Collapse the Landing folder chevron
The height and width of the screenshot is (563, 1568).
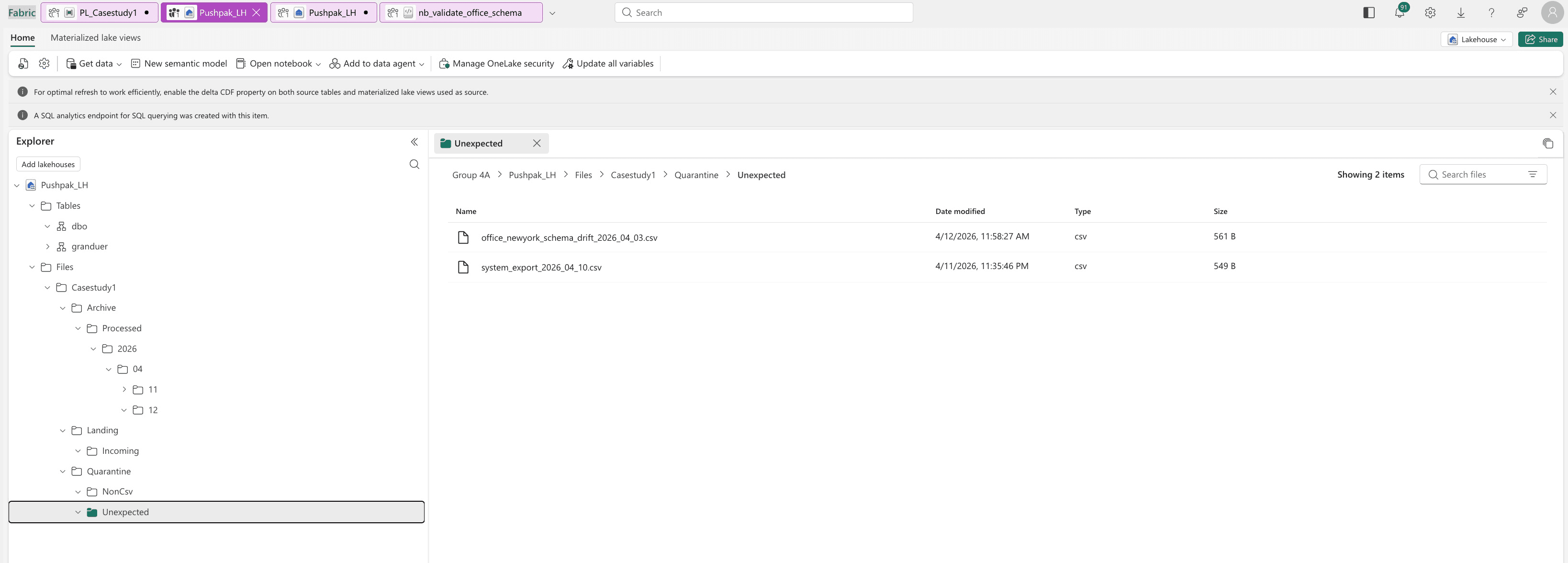pyautogui.click(x=63, y=430)
